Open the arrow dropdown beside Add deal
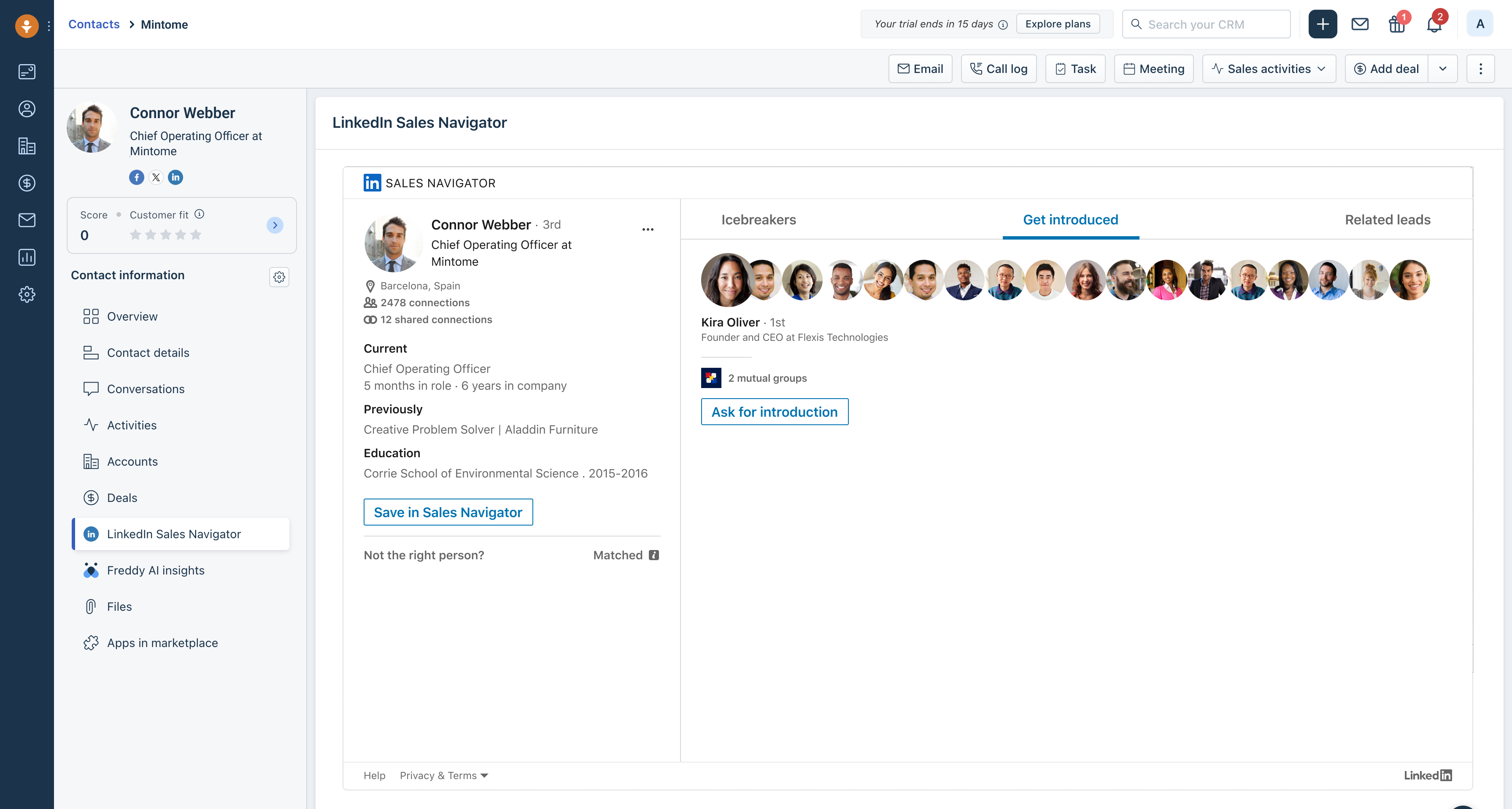This screenshot has height=809, width=1512. pyautogui.click(x=1443, y=69)
